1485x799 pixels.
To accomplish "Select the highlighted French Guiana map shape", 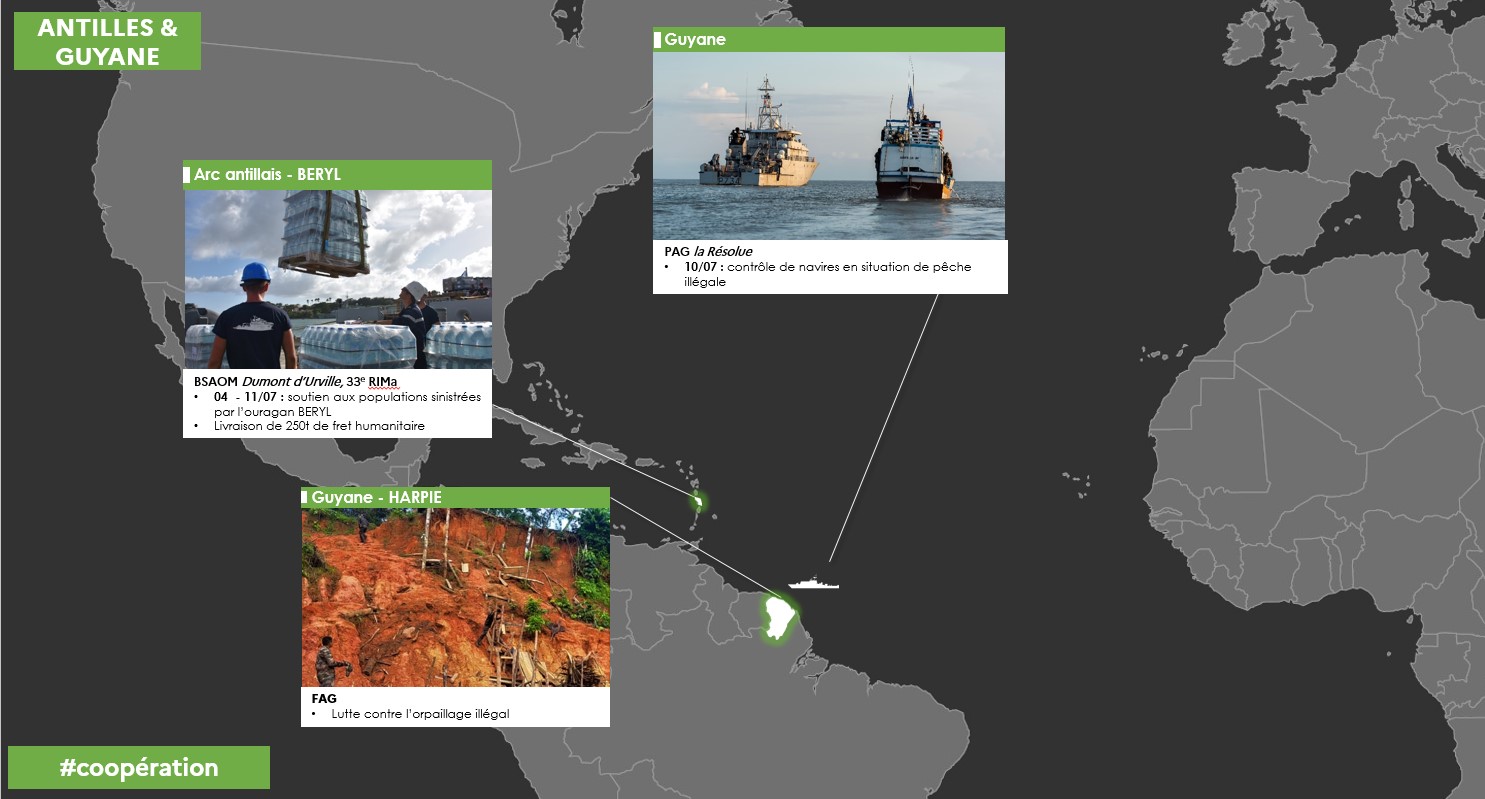I will click(778, 618).
